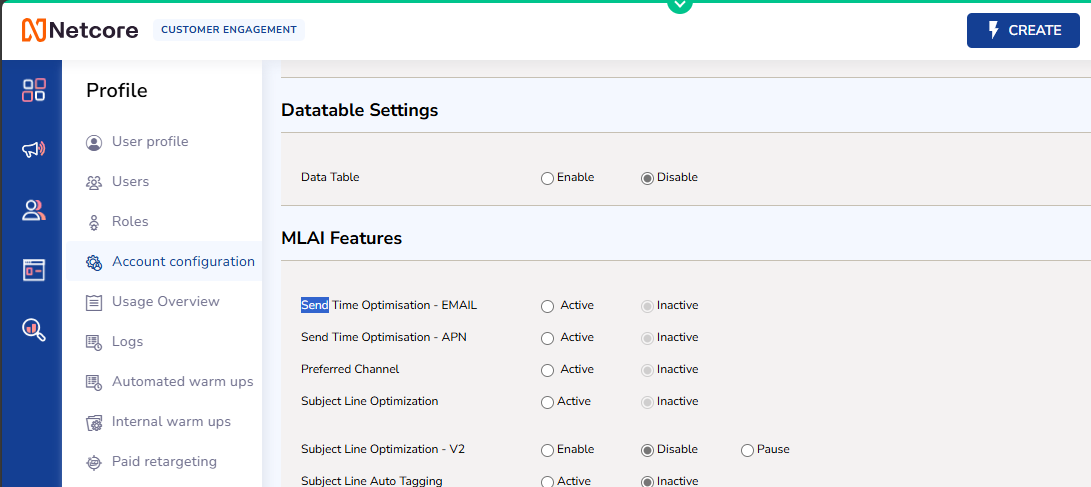Enable the Data Table option

548,178
